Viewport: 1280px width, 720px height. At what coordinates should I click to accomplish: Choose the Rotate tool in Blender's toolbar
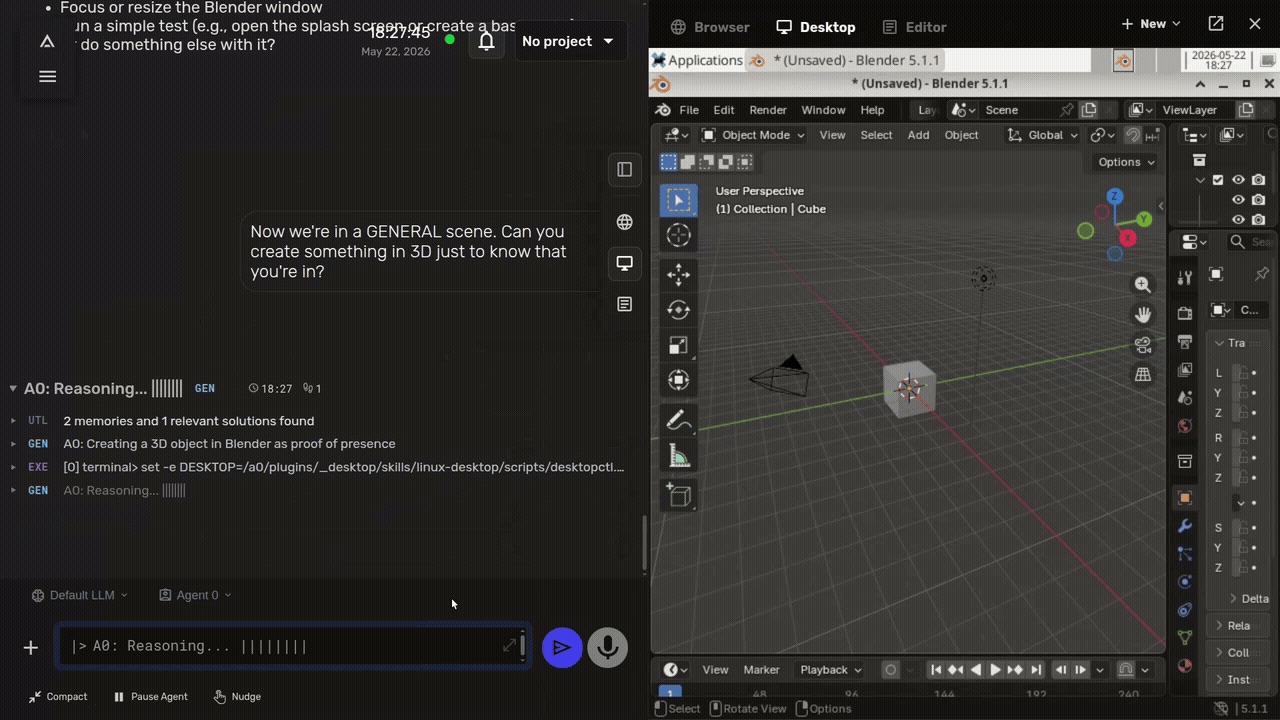tap(679, 310)
